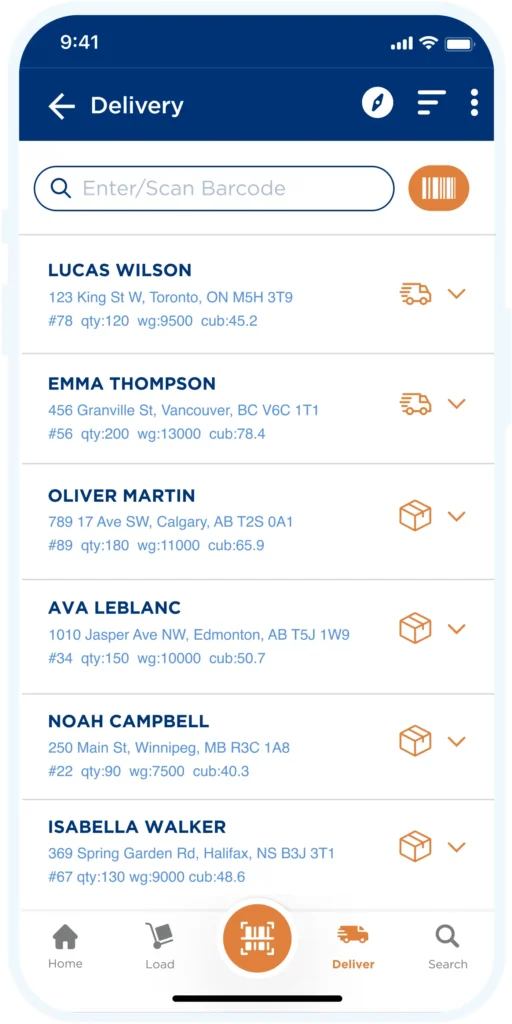This screenshot has width=512, height=1024.
Task: Switch to the Home tab
Action: tap(65, 947)
